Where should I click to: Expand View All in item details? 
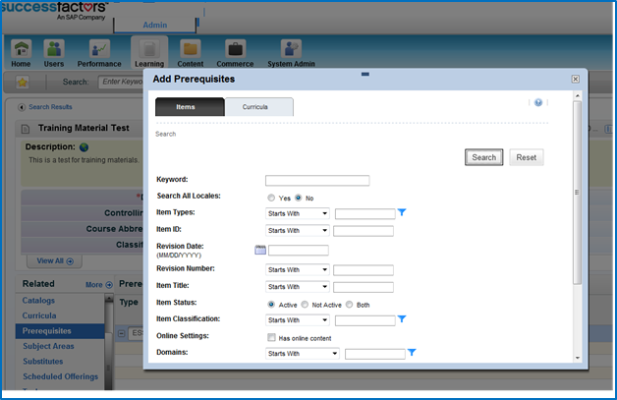point(55,261)
